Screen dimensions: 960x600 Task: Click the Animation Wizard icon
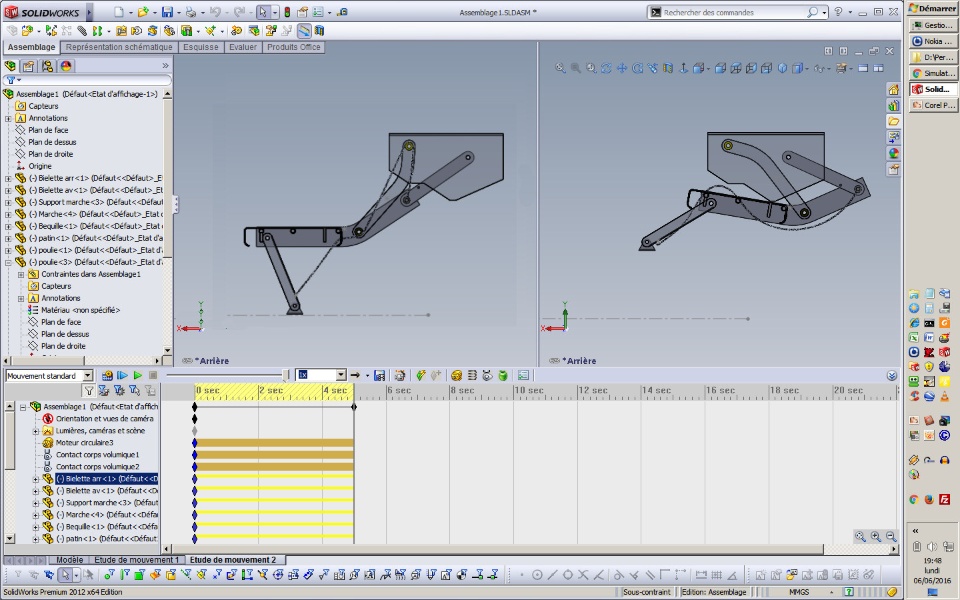coord(400,375)
